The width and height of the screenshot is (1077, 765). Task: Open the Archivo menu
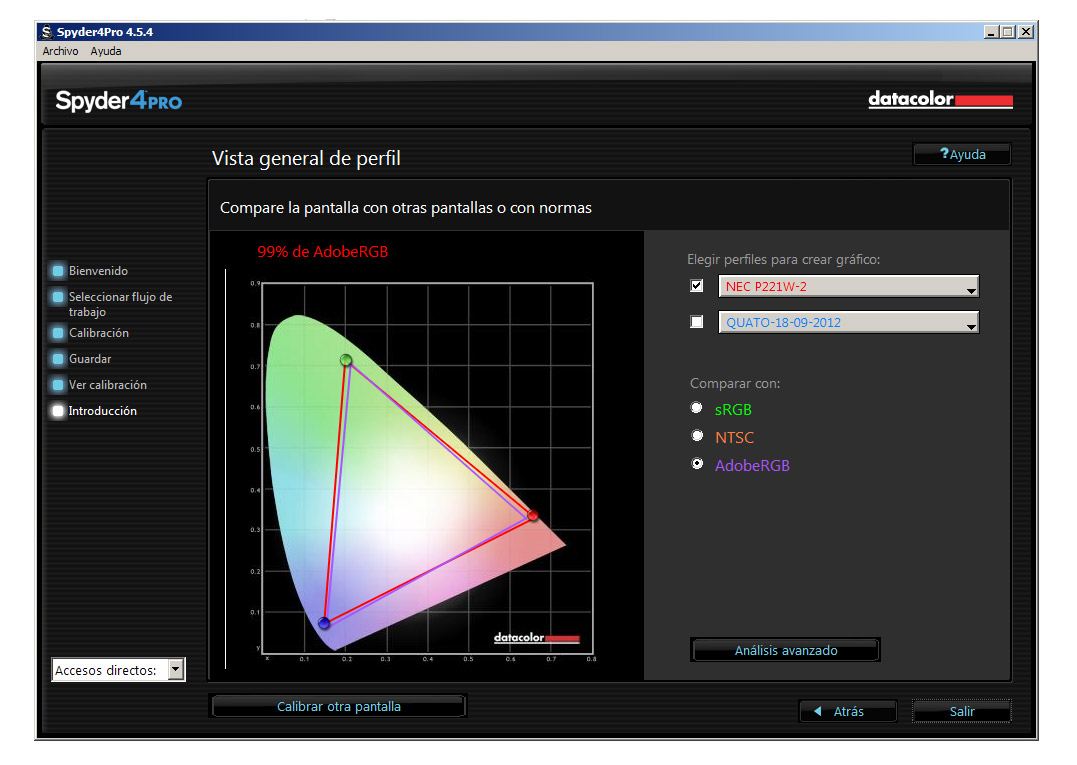coord(60,51)
